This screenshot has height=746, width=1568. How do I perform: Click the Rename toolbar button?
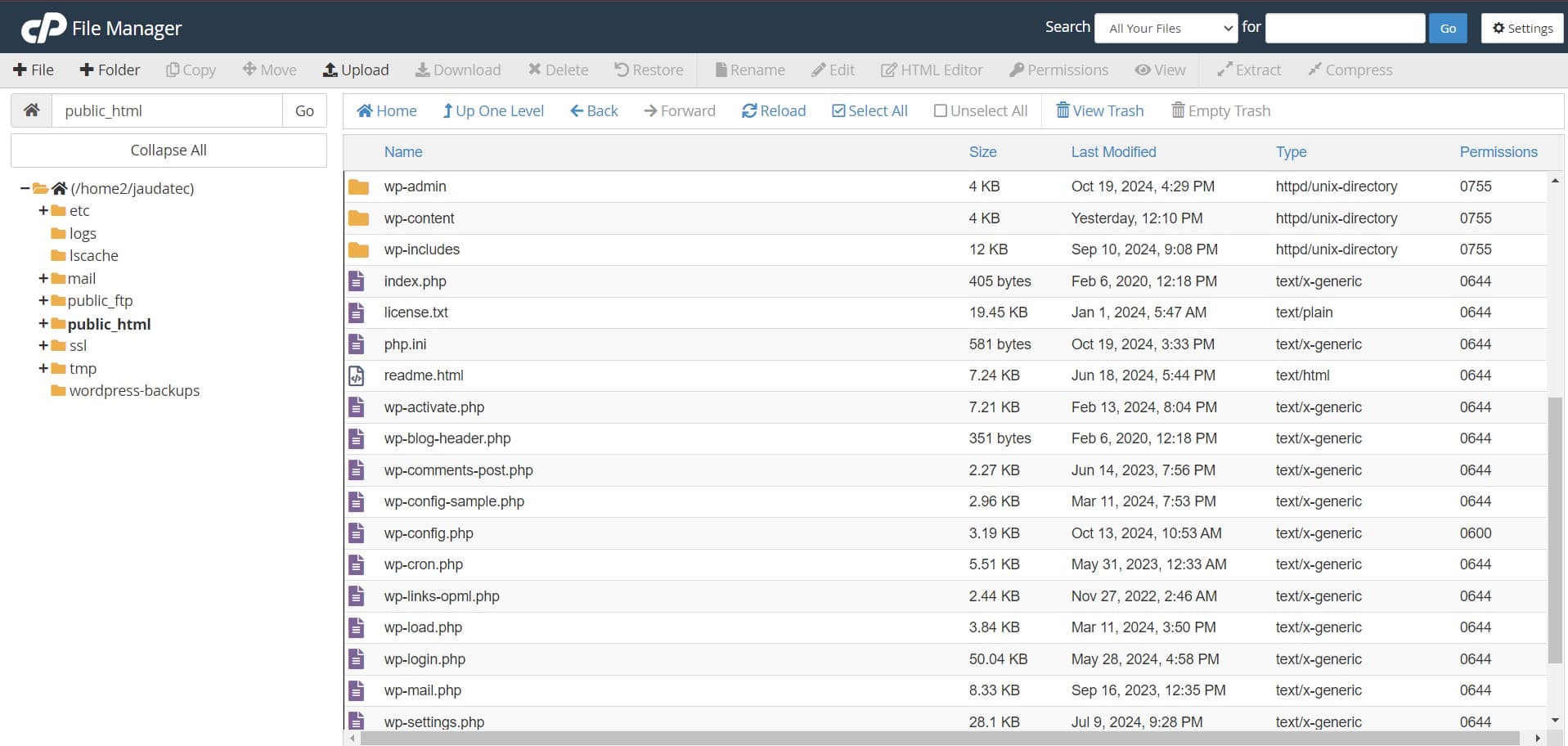(750, 70)
